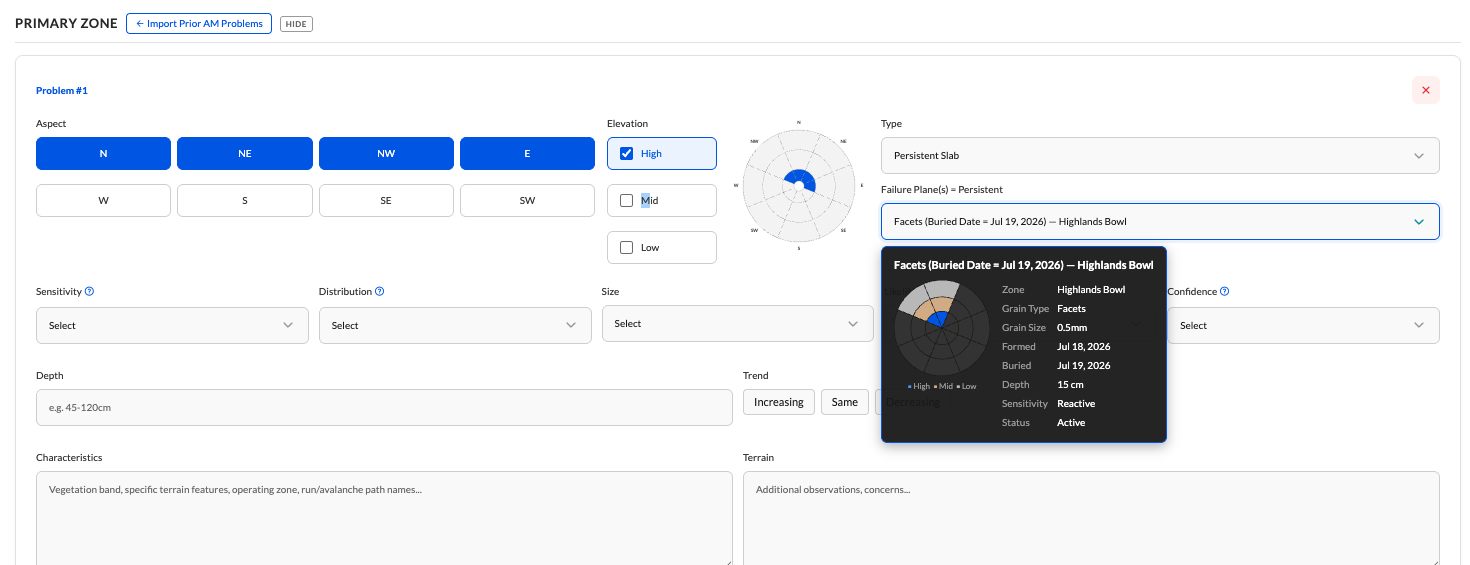Click the tooltip title Facets Highlands Bowl
The width and height of the screenshot is (1470, 565).
[1023, 266]
